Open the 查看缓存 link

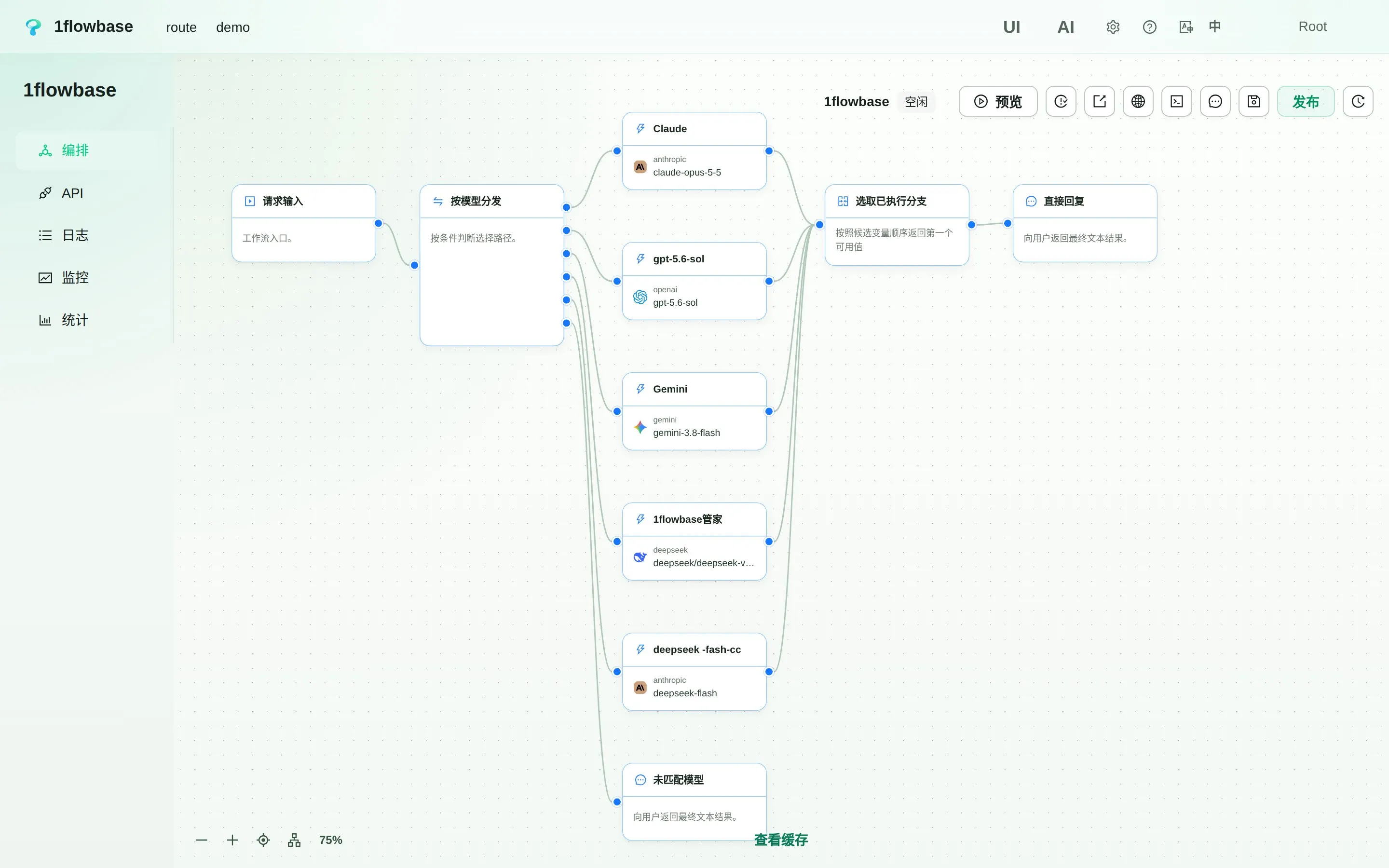pyautogui.click(x=781, y=840)
